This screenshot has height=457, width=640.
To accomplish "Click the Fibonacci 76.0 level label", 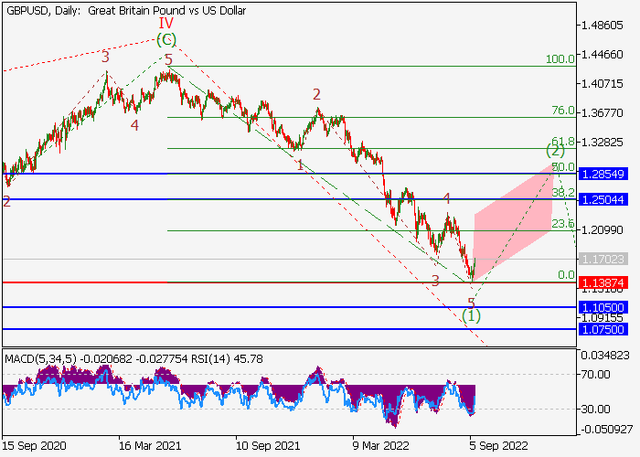I will pyautogui.click(x=563, y=111).
